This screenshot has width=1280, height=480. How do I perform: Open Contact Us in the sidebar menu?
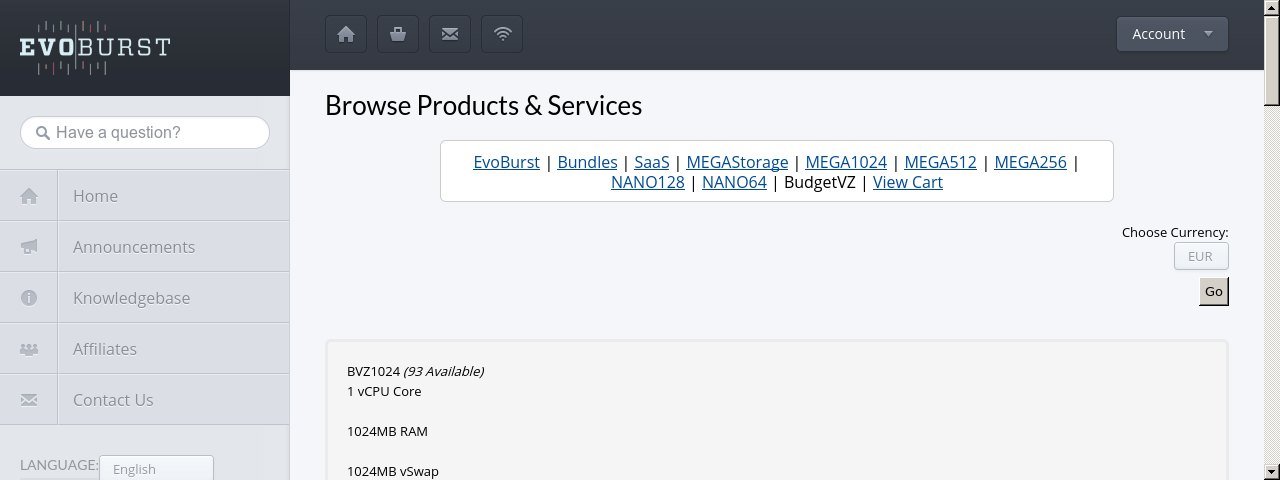145,400
